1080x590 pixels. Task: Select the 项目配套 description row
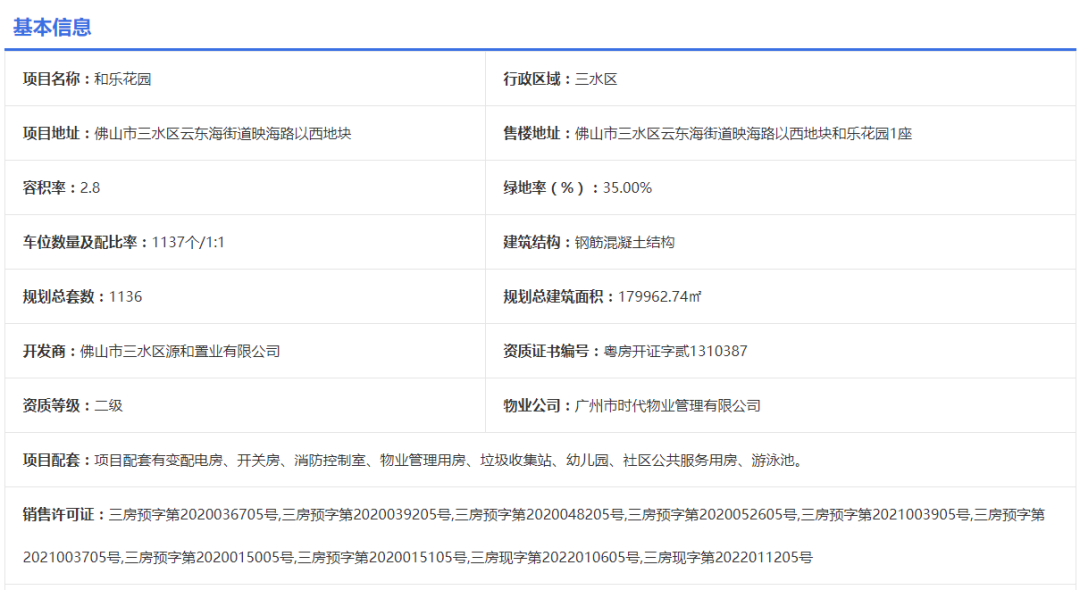pyautogui.click(x=400, y=459)
